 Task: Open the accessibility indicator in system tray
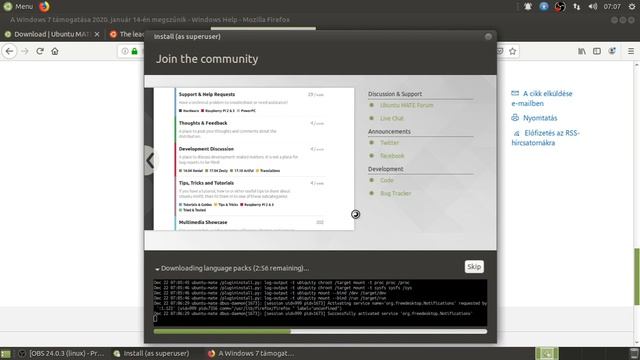pos(544,7)
